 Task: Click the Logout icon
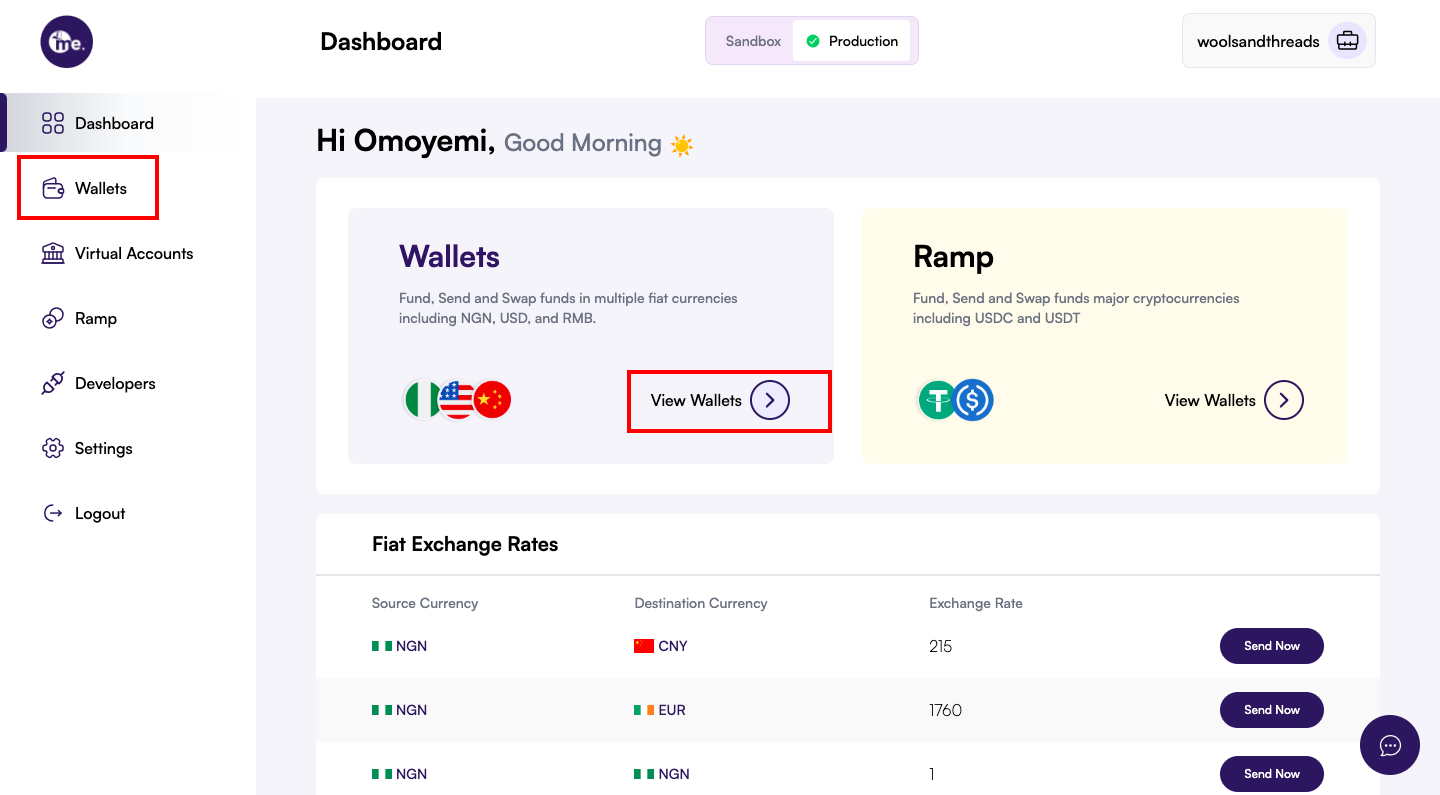click(52, 513)
